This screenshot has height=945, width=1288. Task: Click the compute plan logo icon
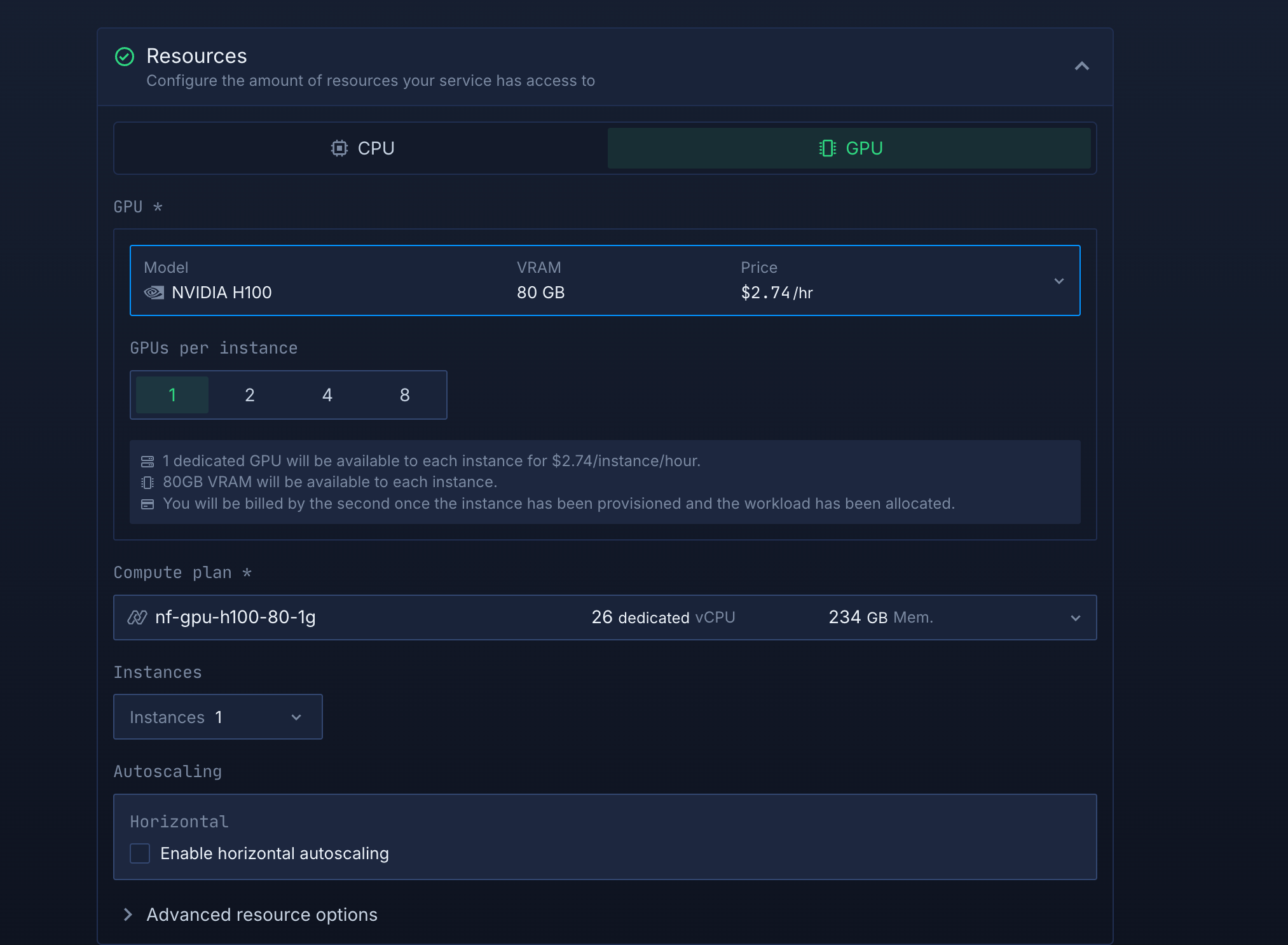(x=137, y=617)
